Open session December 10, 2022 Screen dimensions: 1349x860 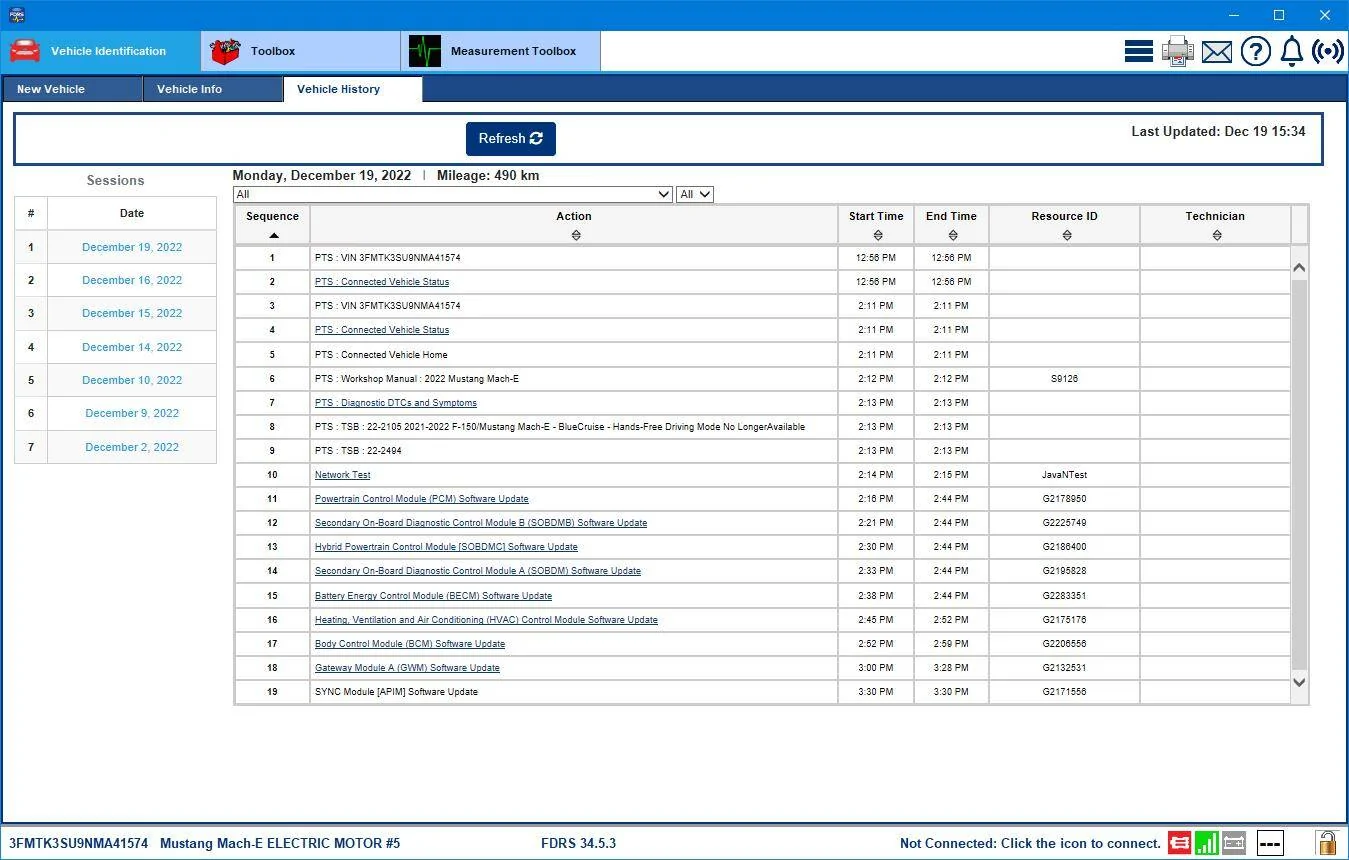pyautogui.click(x=132, y=380)
